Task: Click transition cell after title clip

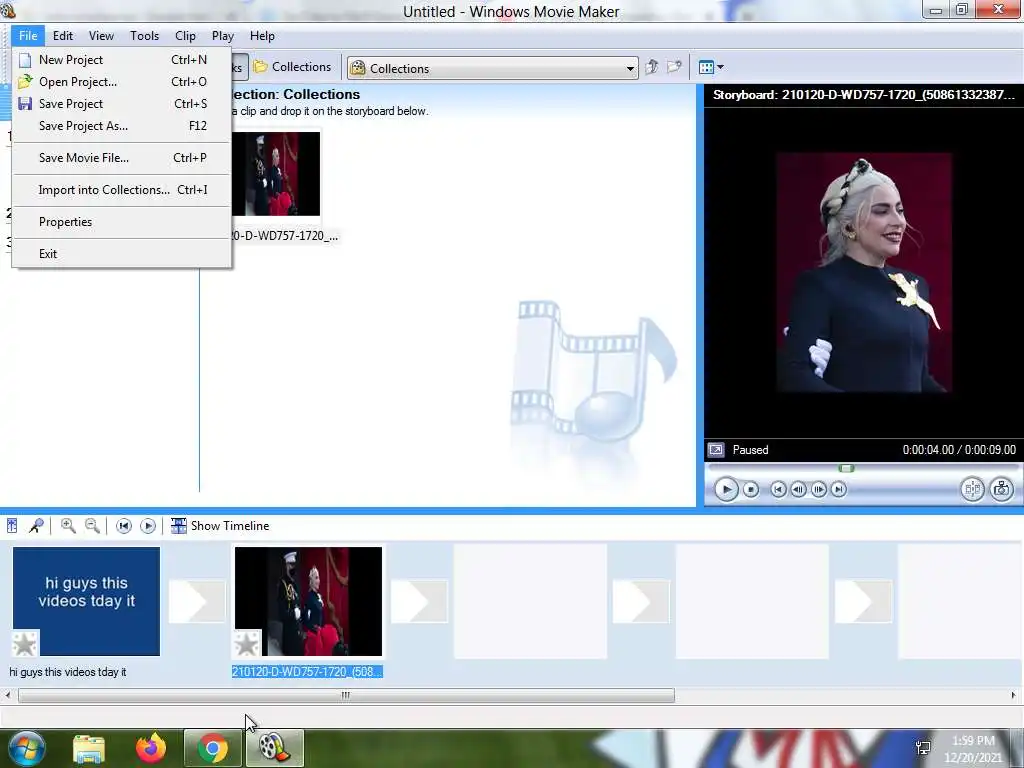Action: point(197,601)
